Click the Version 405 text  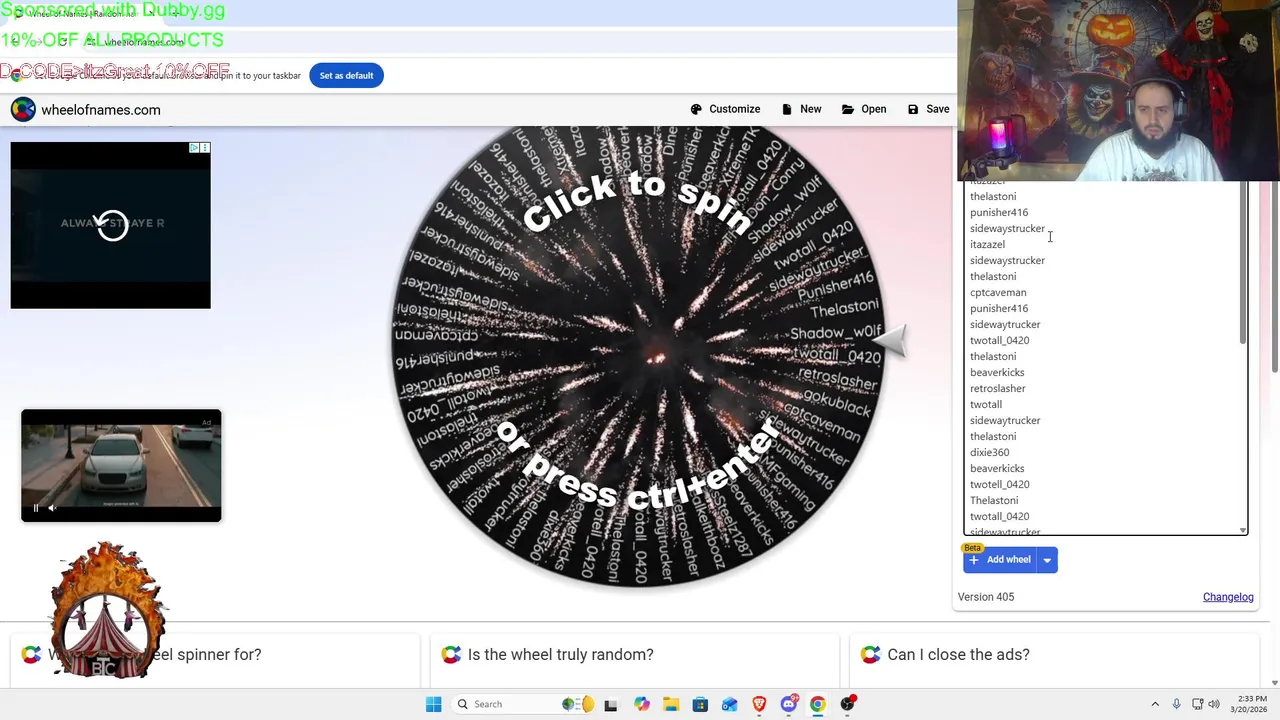click(x=986, y=597)
